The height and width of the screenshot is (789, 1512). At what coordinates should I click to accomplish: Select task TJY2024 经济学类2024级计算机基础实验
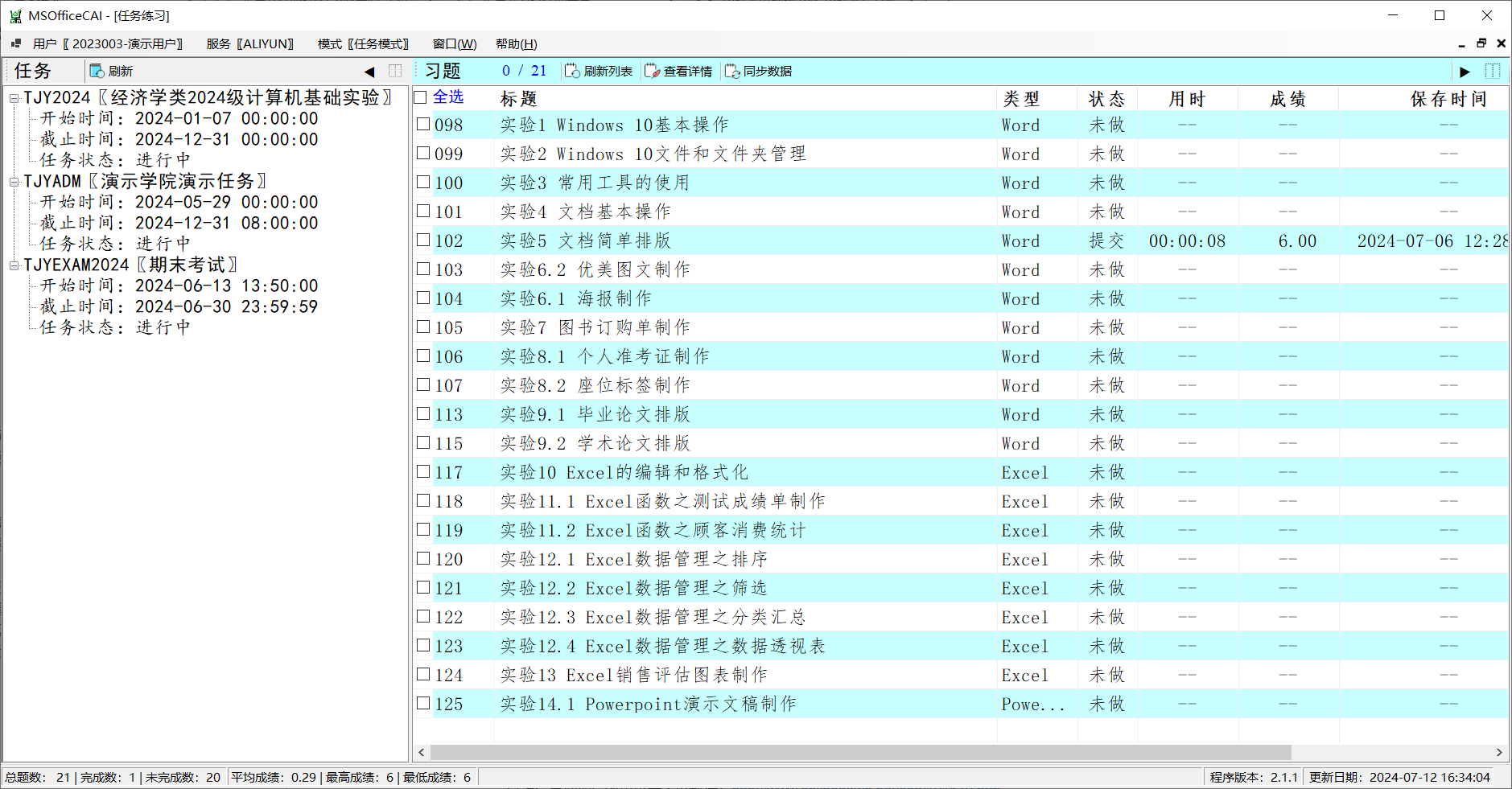(208, 97)
